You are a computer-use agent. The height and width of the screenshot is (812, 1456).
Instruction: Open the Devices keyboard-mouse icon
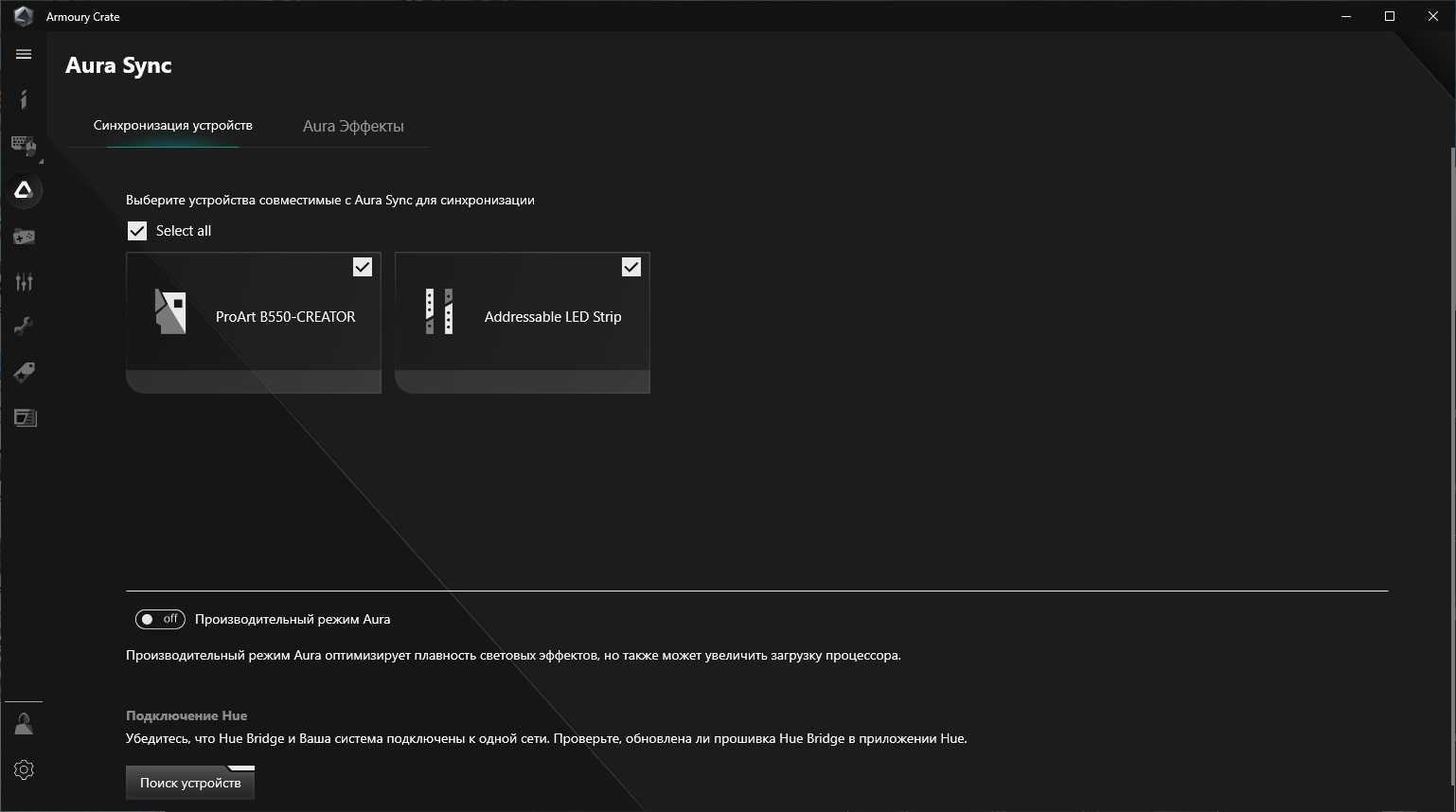coord(23,145)
